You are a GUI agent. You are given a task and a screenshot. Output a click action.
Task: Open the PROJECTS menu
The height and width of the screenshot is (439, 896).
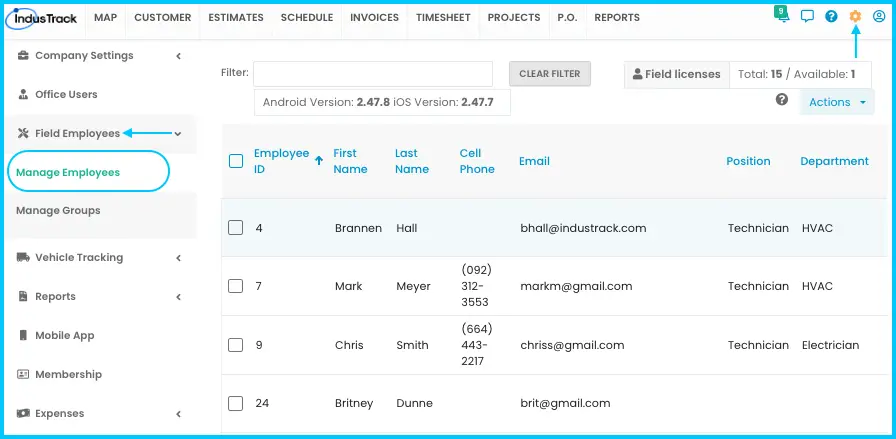point(514,18)
